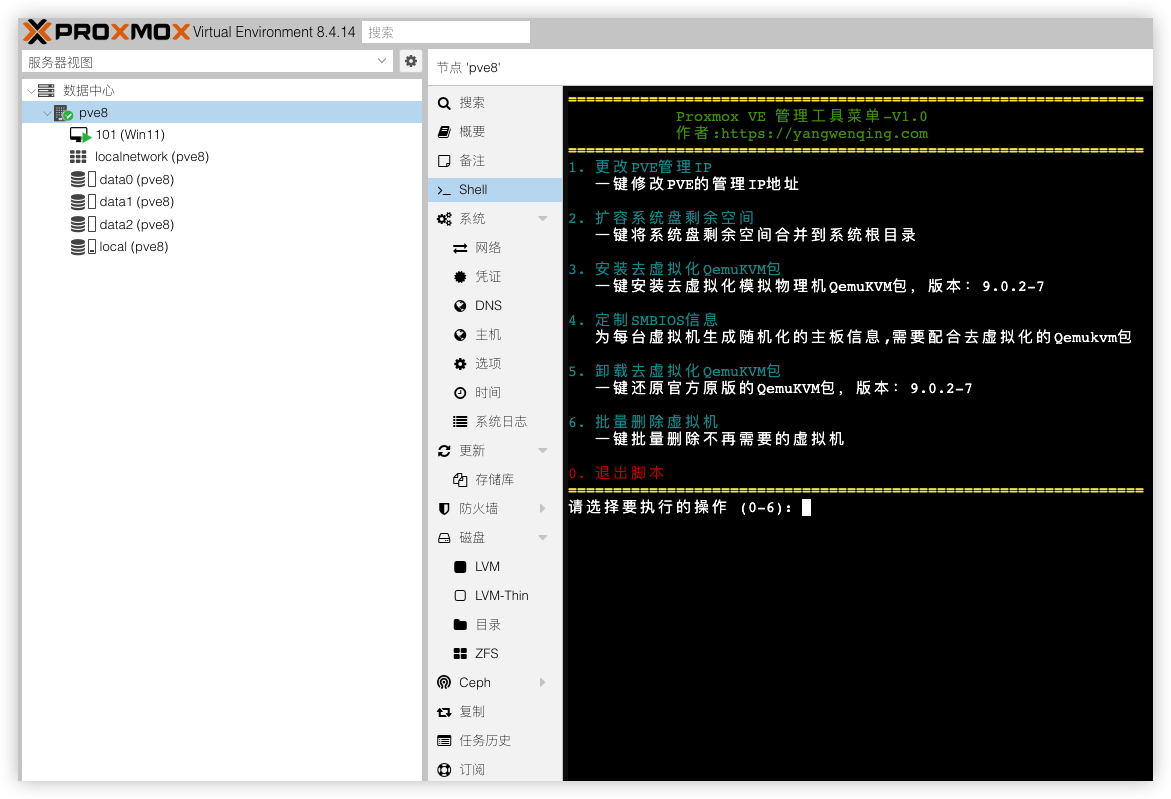Click the 备注 notes icon

445,161
